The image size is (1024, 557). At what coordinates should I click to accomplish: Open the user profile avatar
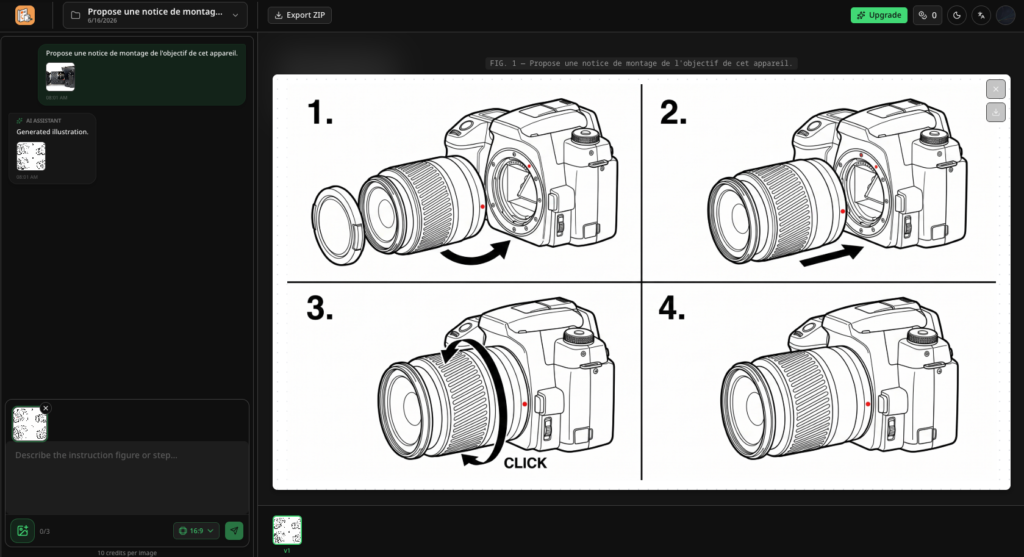point(1006,15)
